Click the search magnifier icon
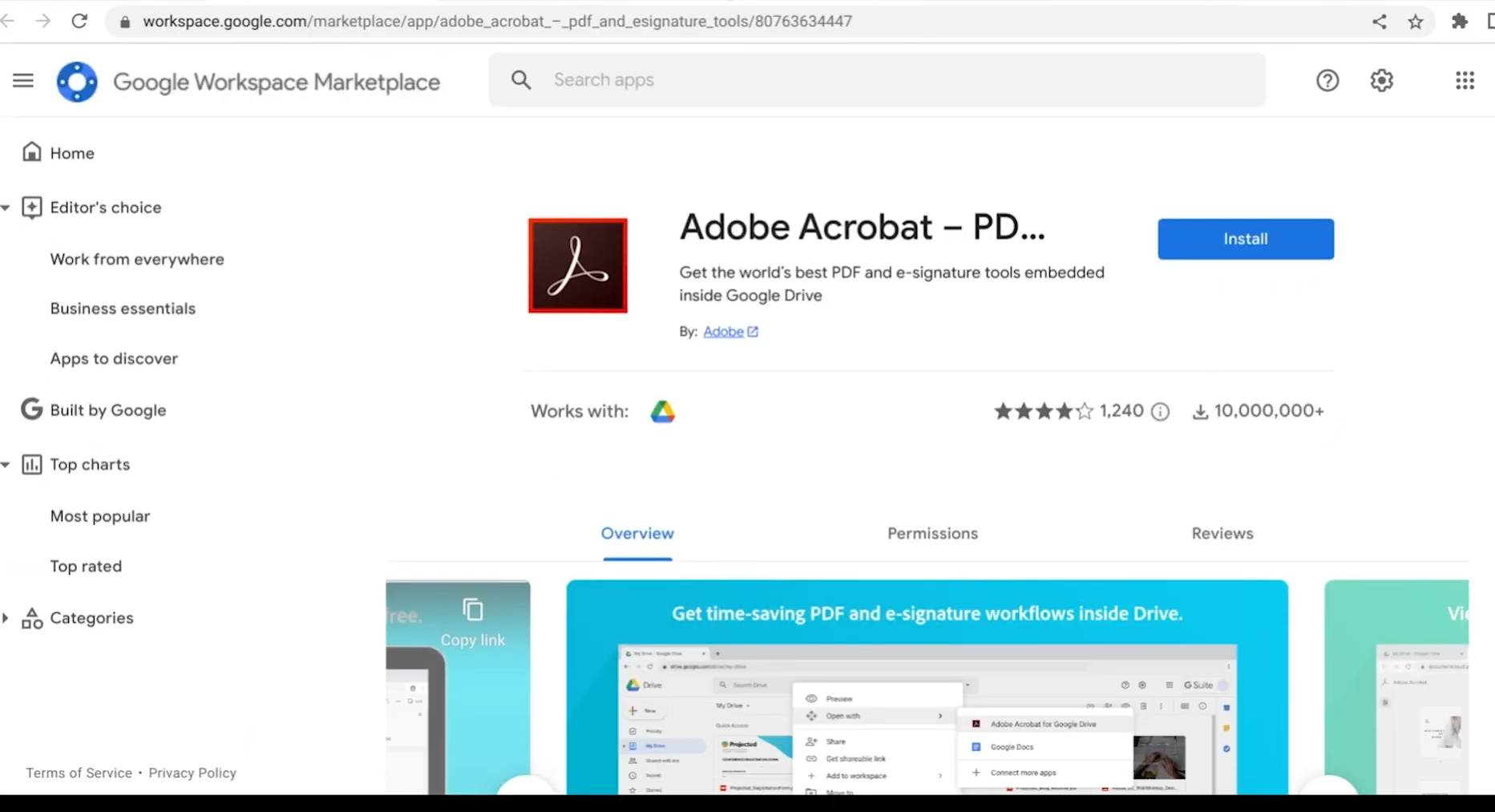 tap(521, 80)
